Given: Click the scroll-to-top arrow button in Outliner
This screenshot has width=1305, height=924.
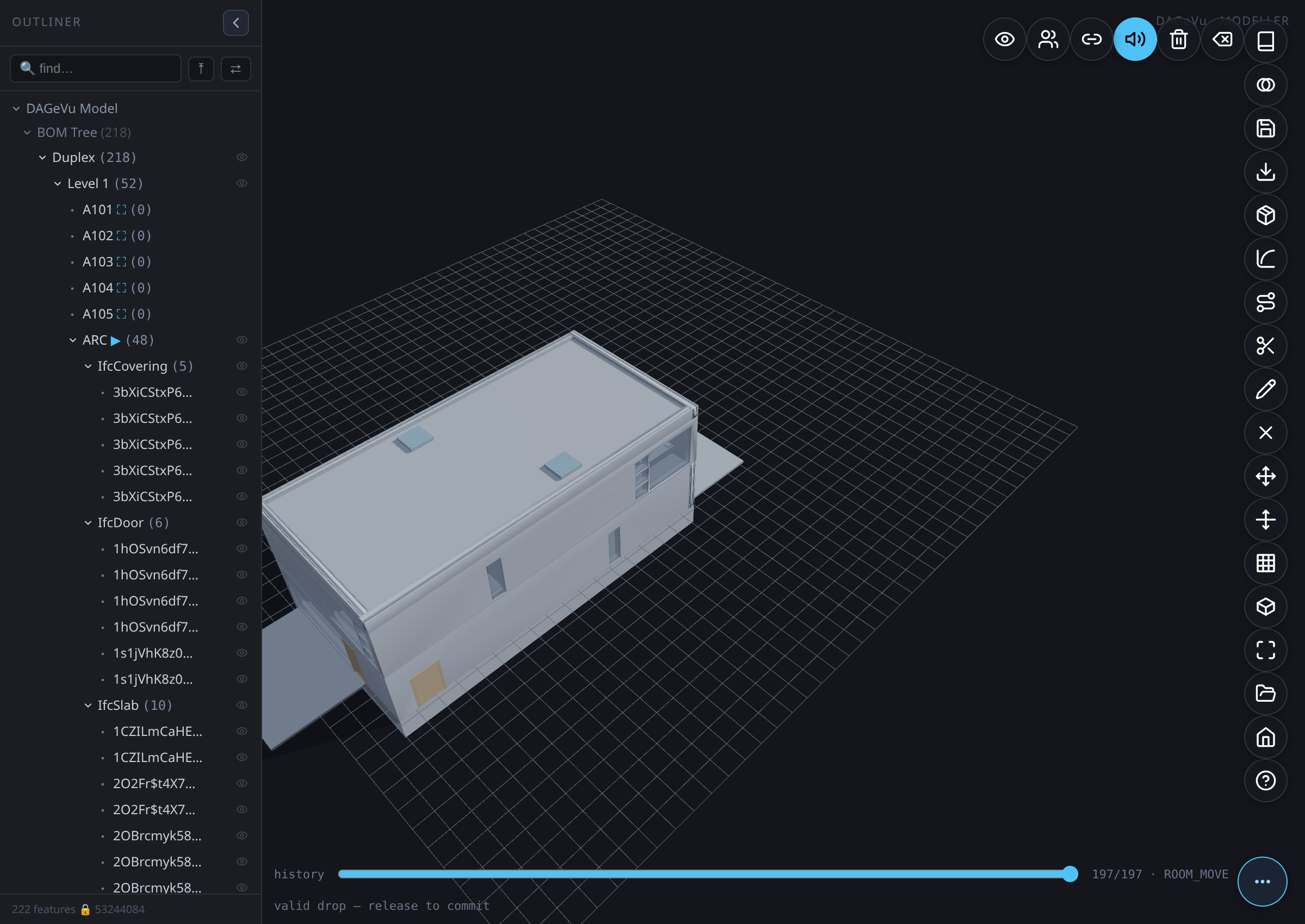Looking at the screenshot, I should pyautogui.click(x=201, y=69).
